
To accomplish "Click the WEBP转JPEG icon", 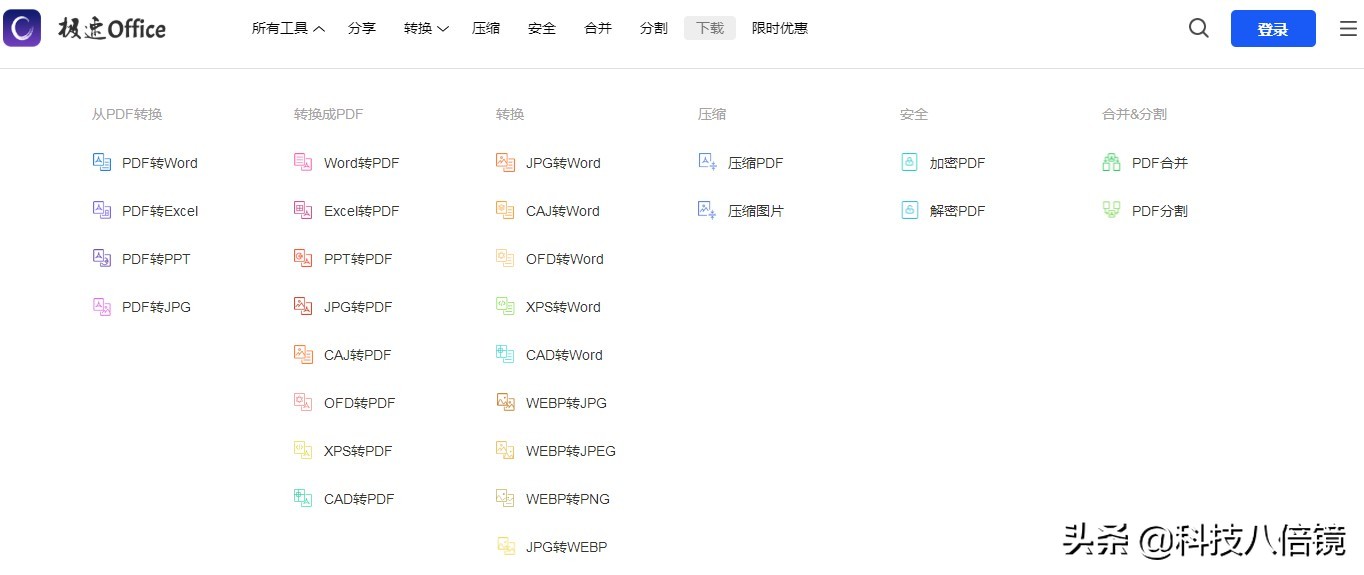I will (505, 450).
